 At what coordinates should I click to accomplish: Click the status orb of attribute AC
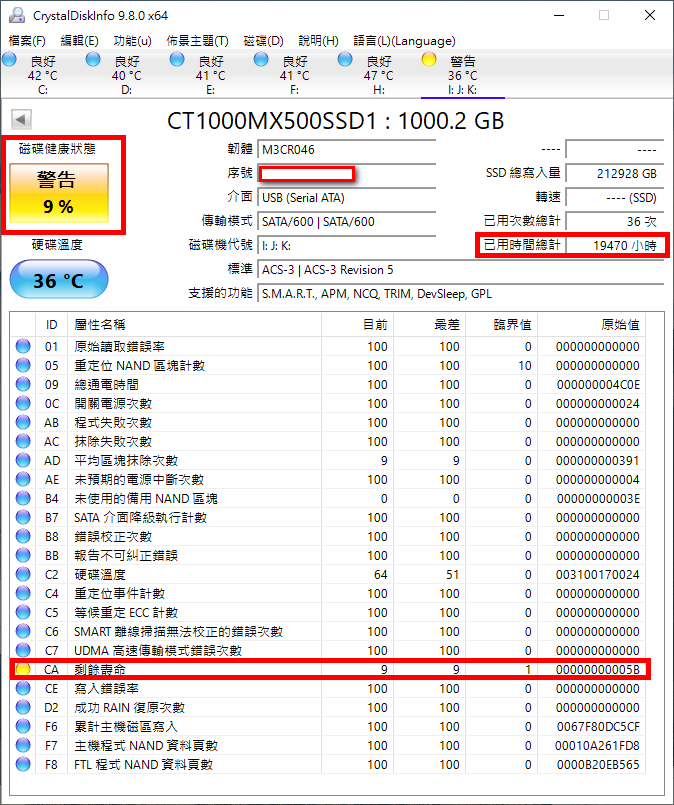(x=23, y=441)
